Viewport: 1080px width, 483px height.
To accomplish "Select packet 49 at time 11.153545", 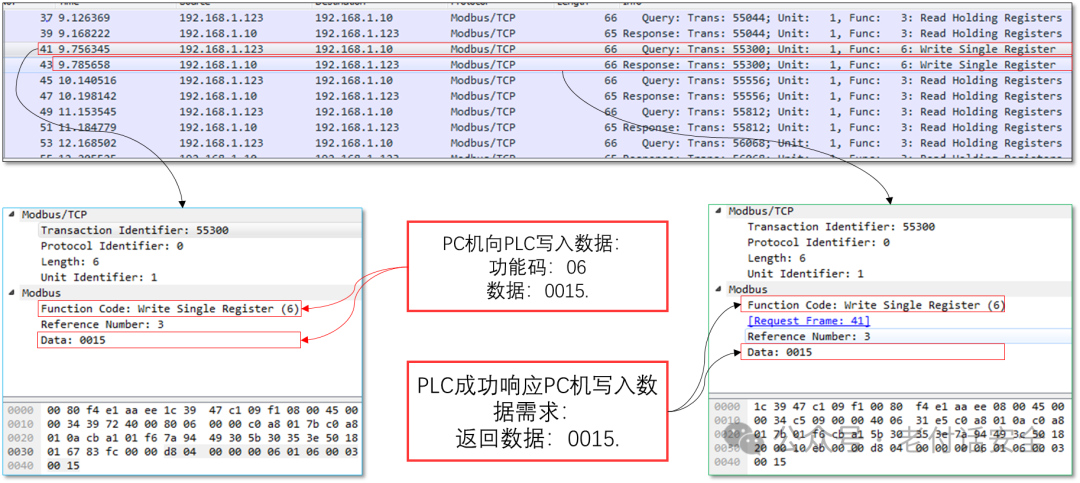I will [539, 112].
